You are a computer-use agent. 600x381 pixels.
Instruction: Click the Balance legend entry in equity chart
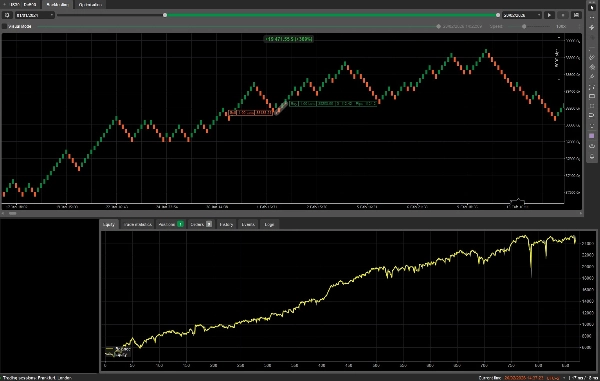click(119, 349)
